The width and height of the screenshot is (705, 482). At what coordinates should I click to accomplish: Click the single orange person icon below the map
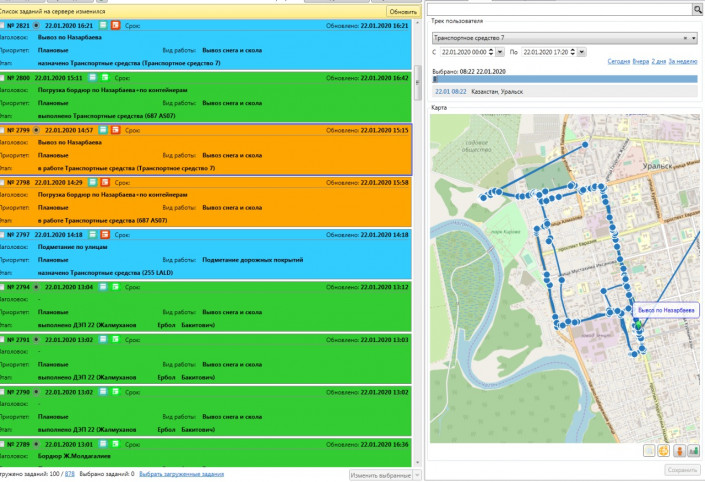[679, 451]
